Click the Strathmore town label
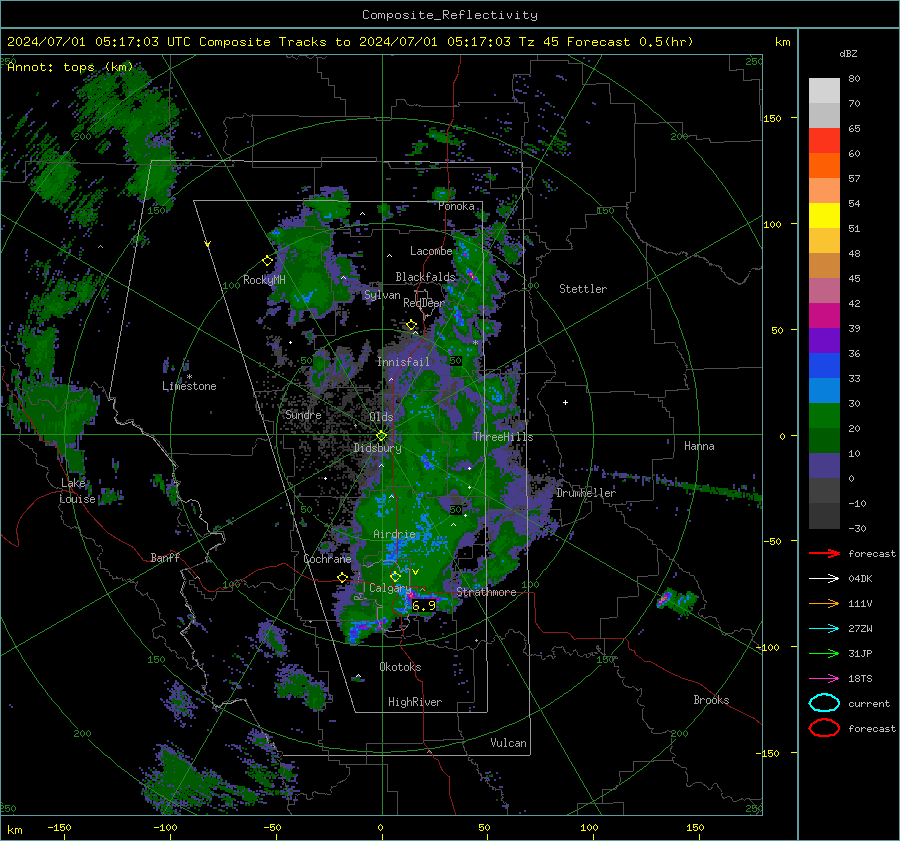Viewport: 900px width, 841px height. [486, 592]
